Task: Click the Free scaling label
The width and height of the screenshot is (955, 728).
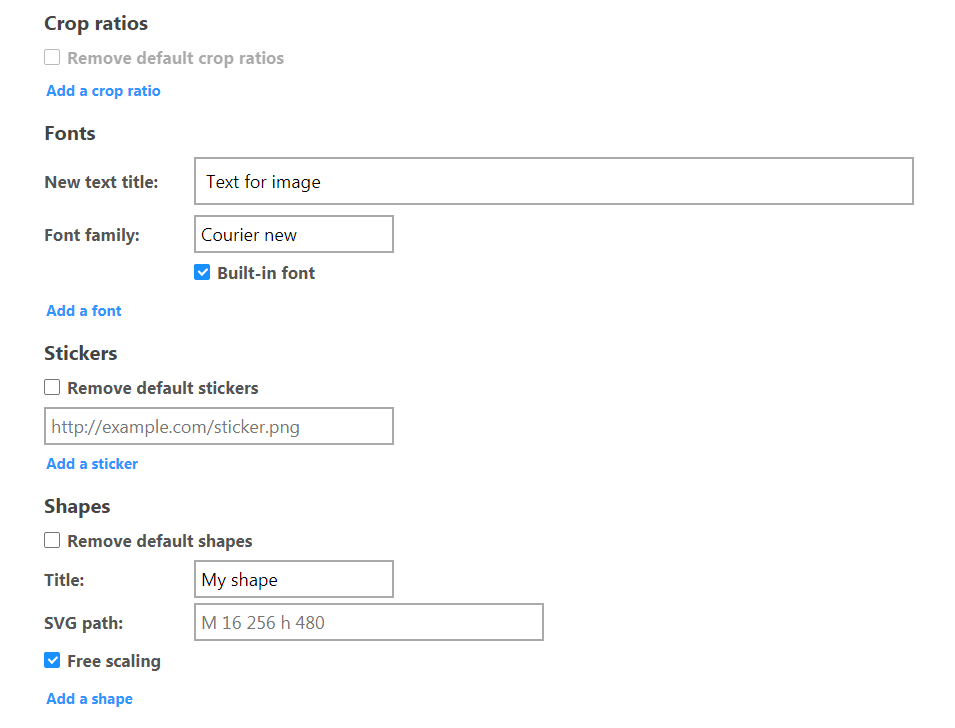Action: 114,661
